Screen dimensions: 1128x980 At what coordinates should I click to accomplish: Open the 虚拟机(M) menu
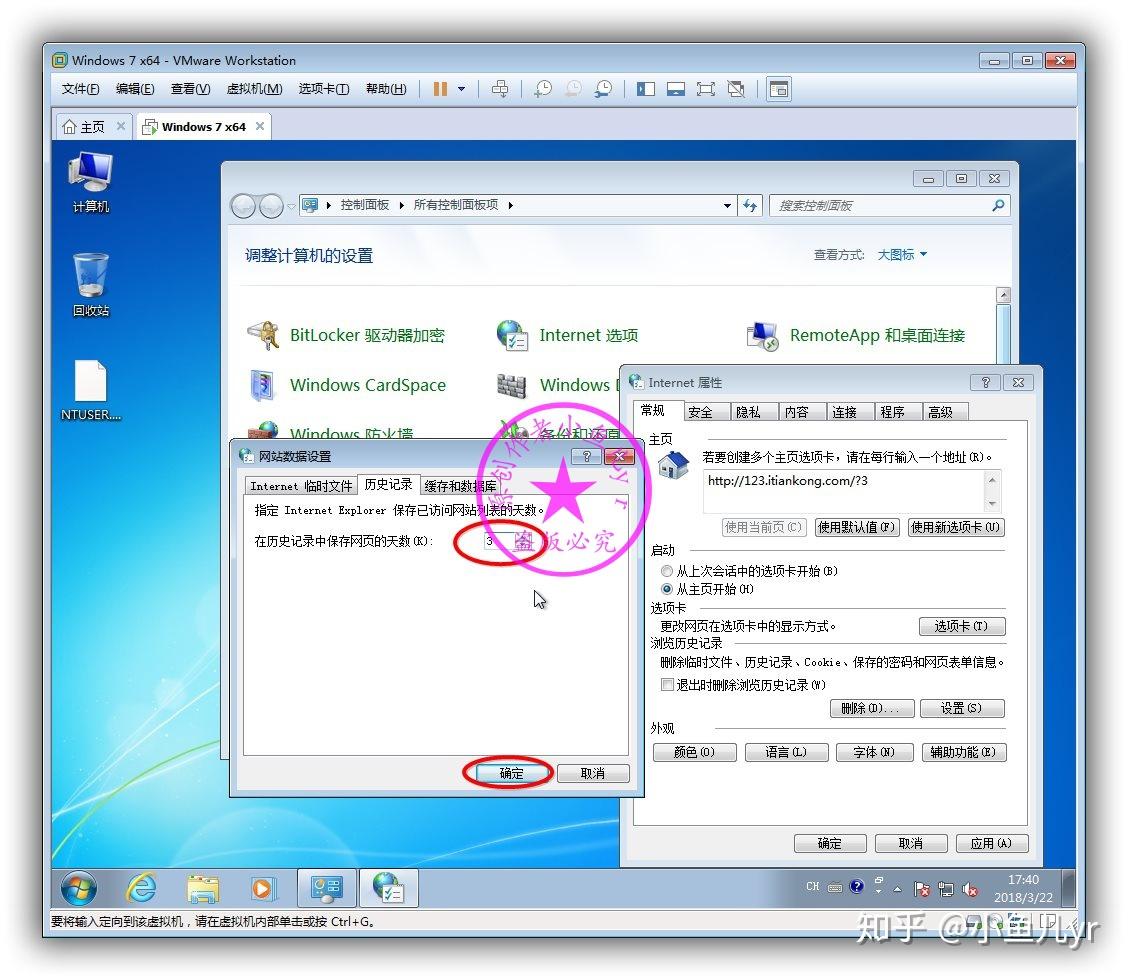(x=254, y=89)
